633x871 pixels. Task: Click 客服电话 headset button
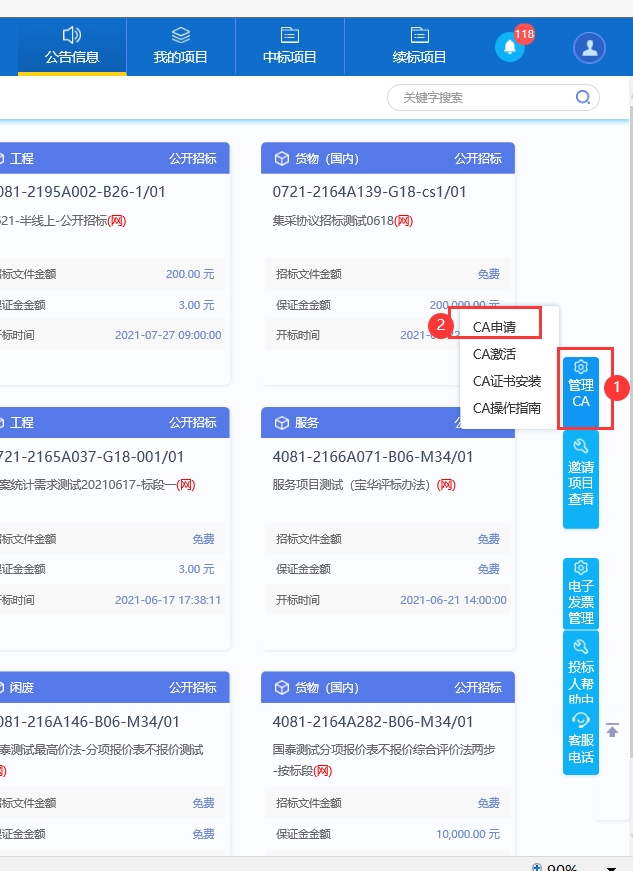(581, 740)
